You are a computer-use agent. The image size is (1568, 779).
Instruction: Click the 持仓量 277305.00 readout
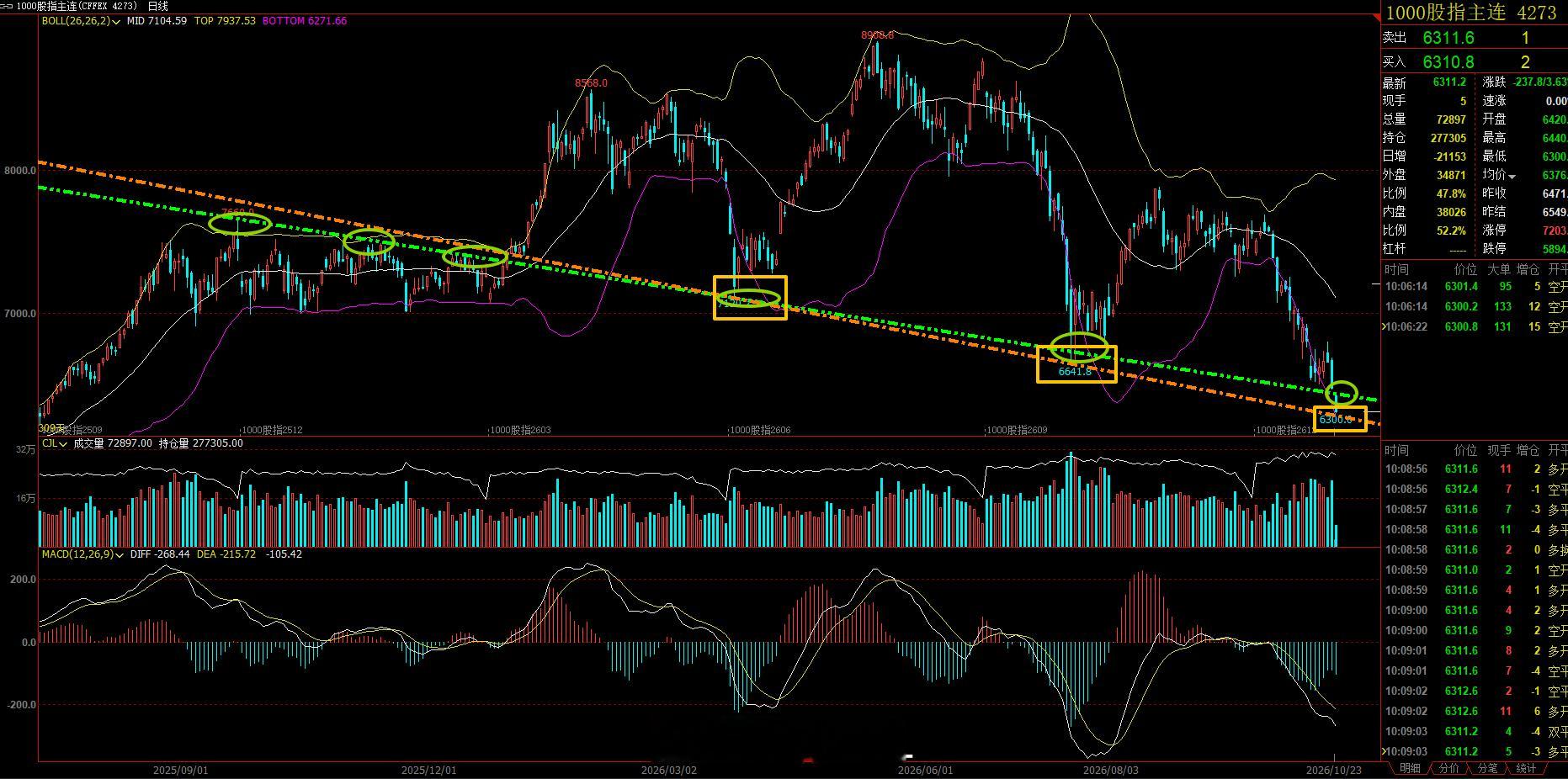201,443
